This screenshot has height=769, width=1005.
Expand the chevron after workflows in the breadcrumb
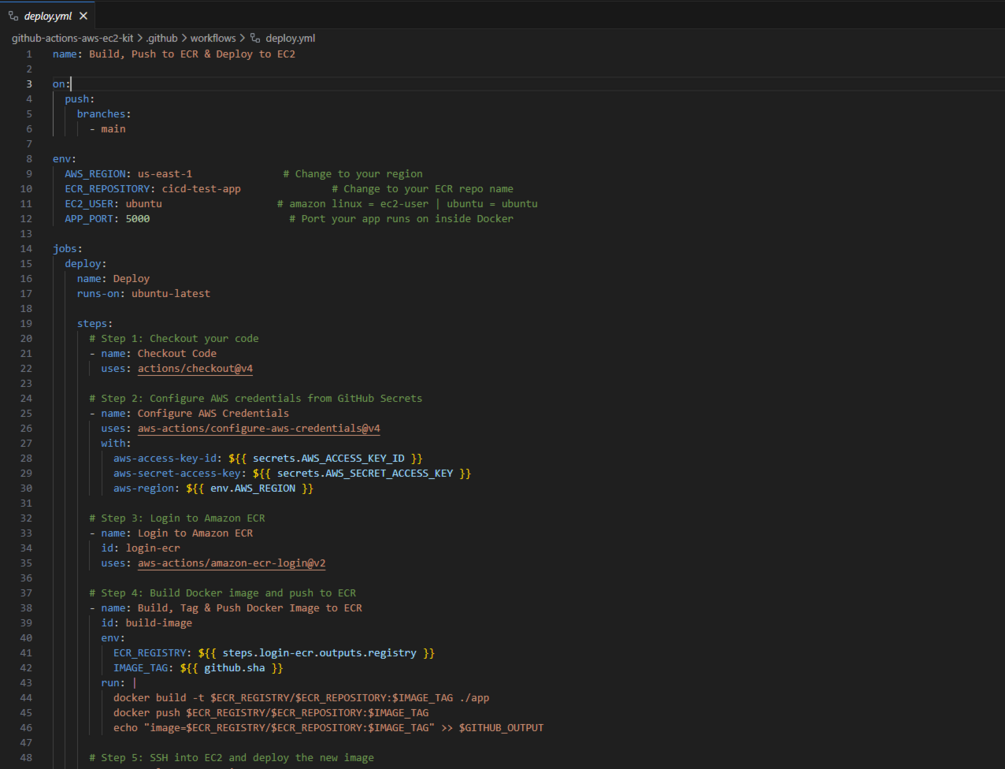tap(242, 38)
